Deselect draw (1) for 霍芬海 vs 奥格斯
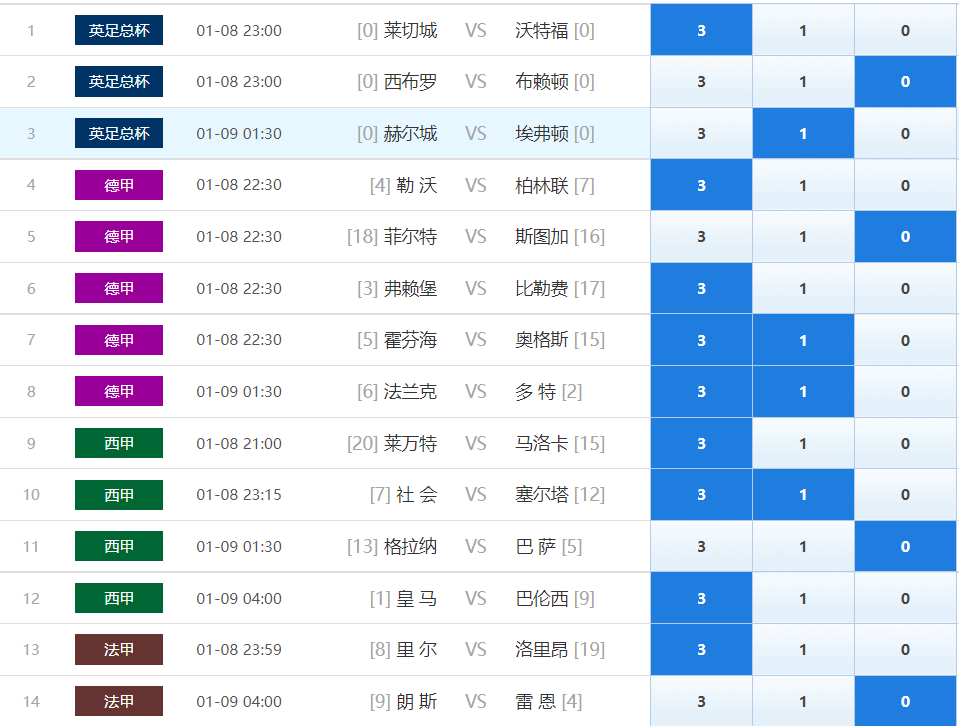Viewport: 959px width, 726px height. [803, 340]
